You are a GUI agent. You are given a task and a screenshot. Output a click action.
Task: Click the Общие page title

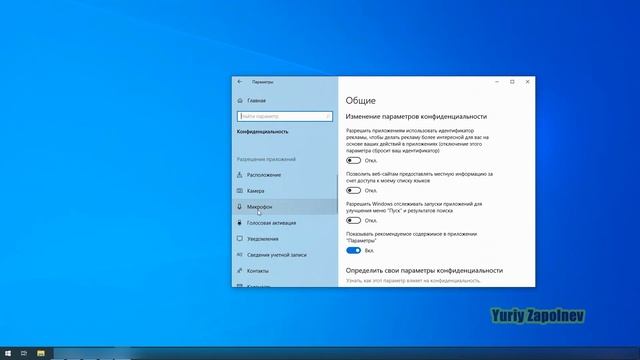(360, 100)
